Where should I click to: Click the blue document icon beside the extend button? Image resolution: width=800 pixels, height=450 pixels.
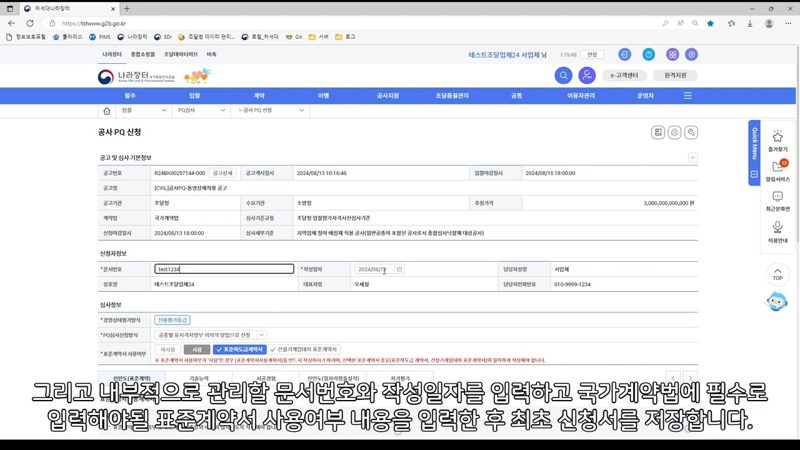point(624,55)
